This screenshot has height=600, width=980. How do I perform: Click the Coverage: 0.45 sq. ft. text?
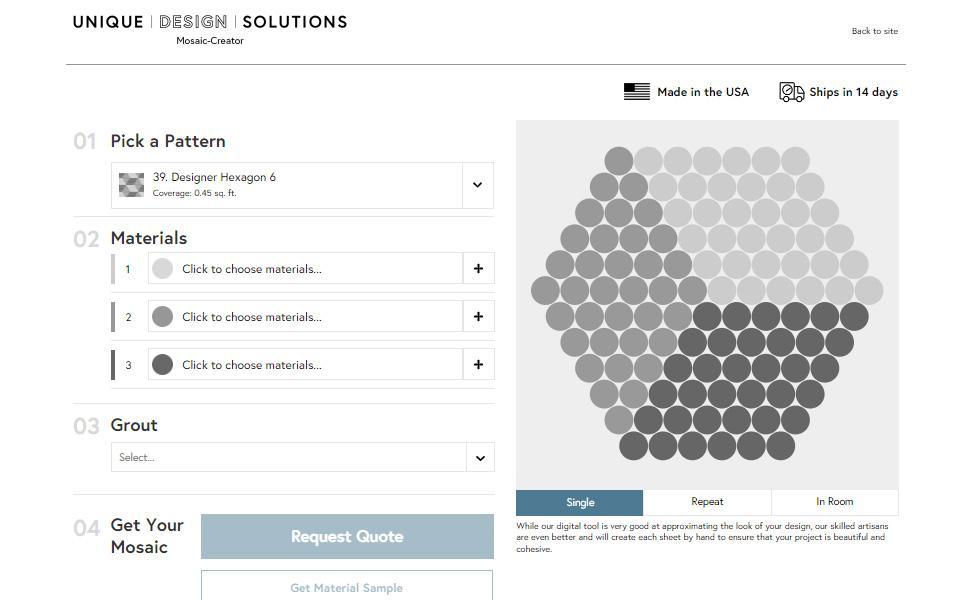click(194, 193)
